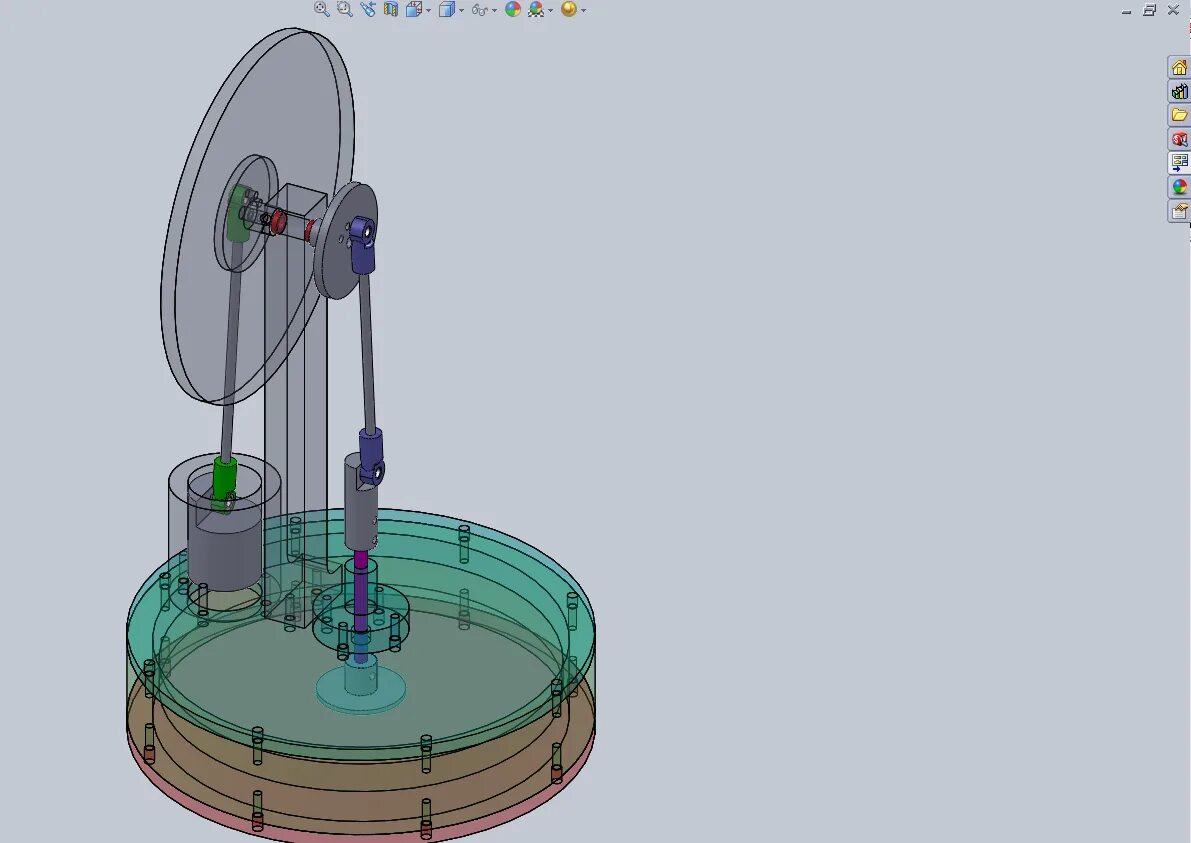Click the Apply Scene icon
Screen dimensions: 1191x843
[536, 9]
